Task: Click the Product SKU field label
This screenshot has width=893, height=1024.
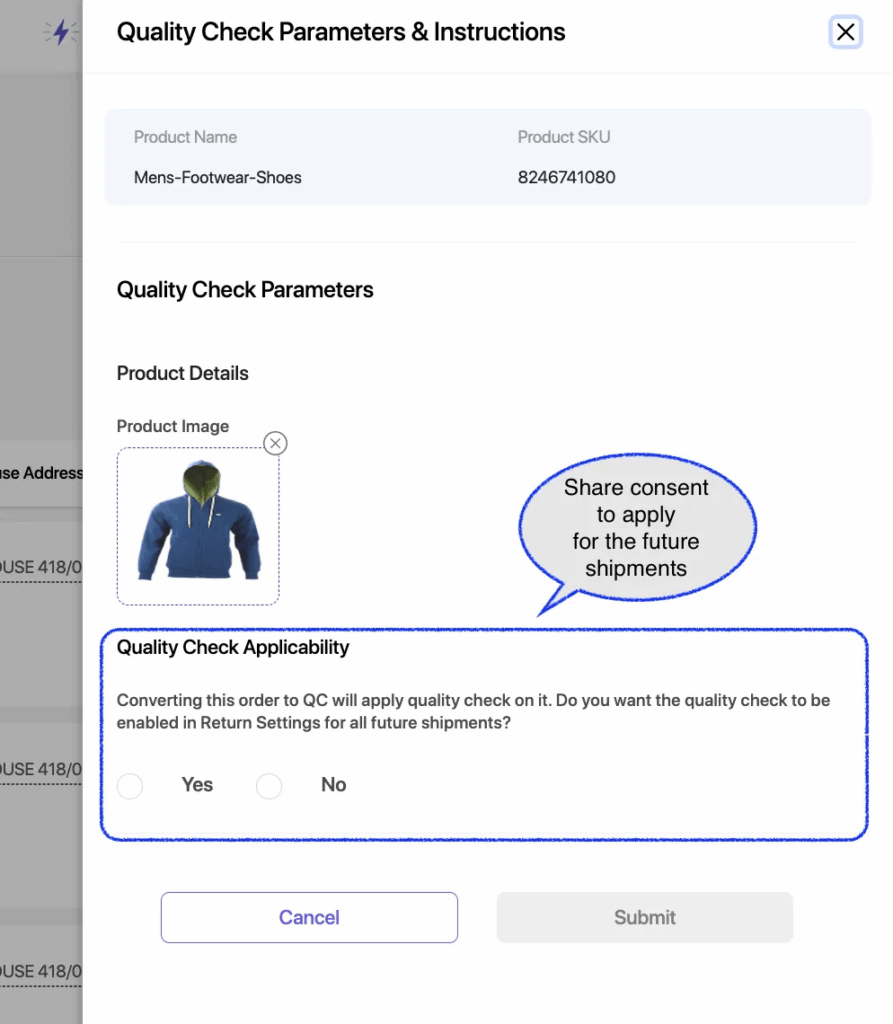Action: 563,137
